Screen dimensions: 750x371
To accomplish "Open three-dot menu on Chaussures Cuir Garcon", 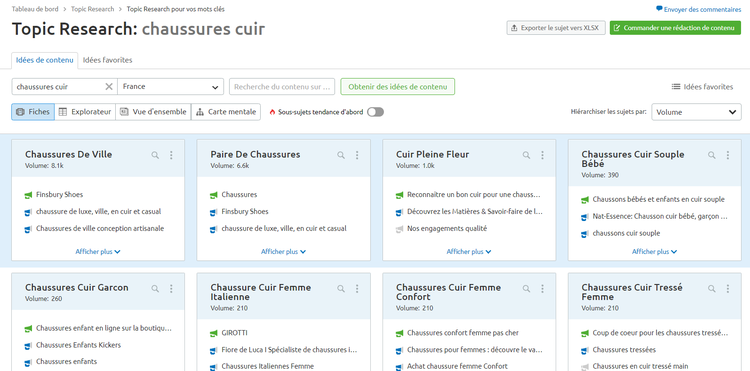I will (x=171, y=288).
